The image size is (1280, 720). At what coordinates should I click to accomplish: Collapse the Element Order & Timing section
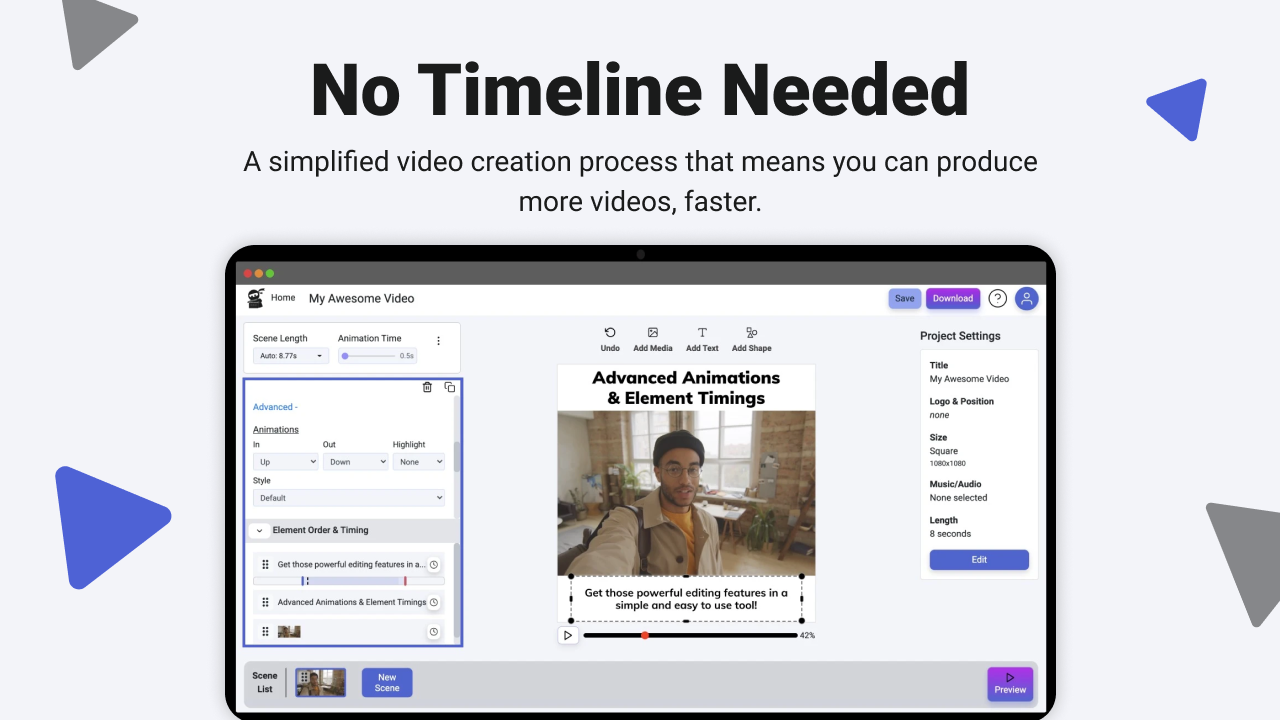point(259,531)
